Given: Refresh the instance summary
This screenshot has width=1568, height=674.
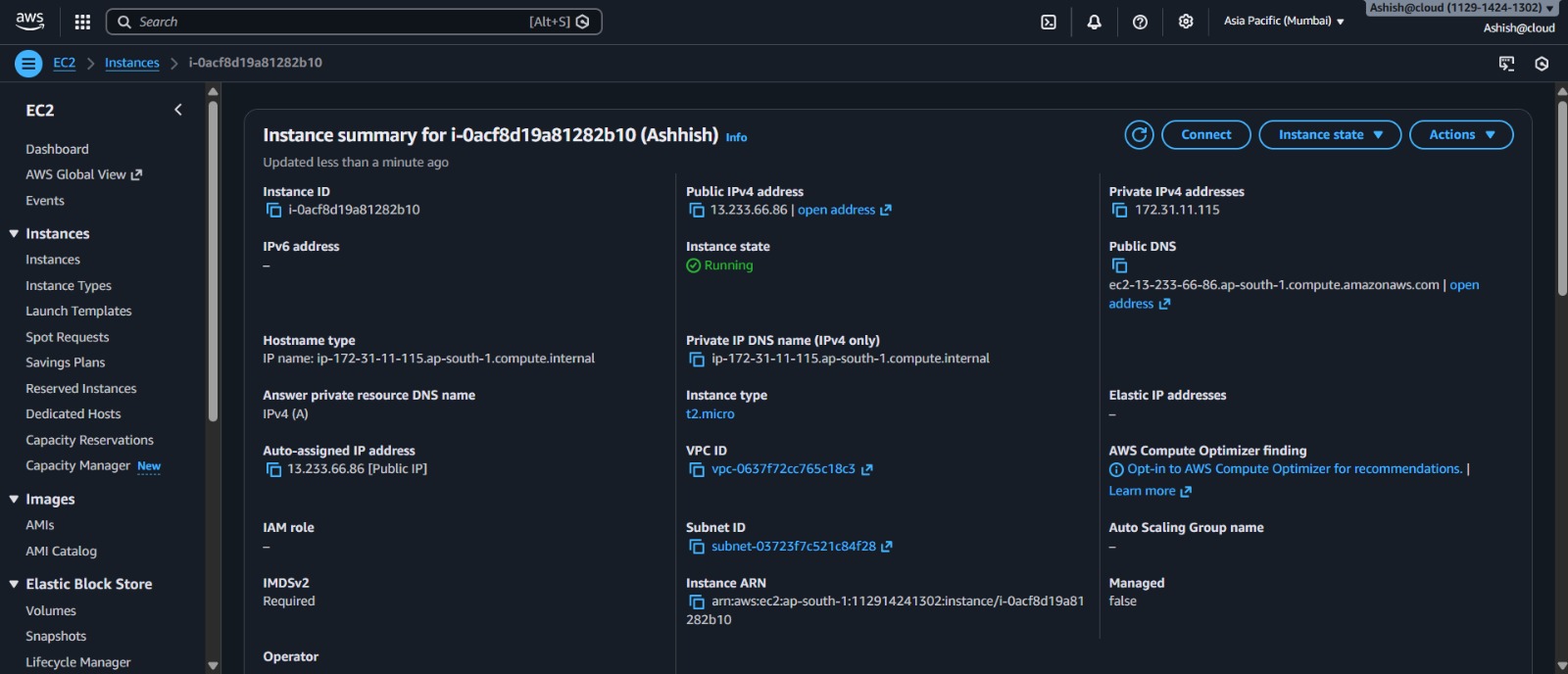Looking at the screenshot, I should point(1139,135).
